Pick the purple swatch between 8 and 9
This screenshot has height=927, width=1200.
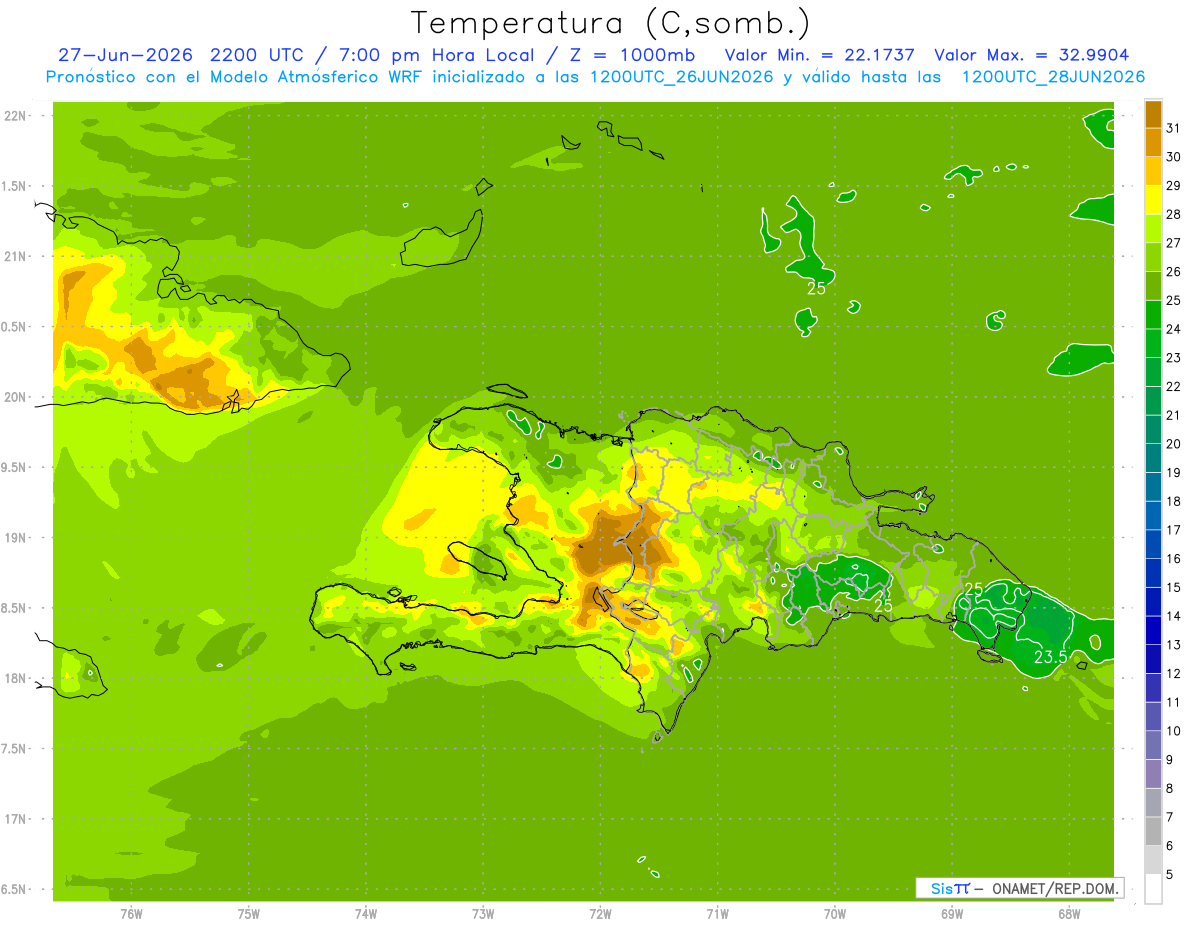click(1153, 773)
